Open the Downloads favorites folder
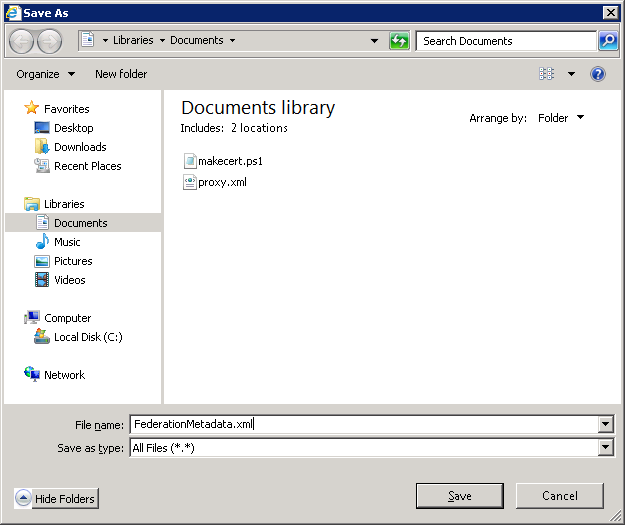The image size is (625, 525). [79, 147]
